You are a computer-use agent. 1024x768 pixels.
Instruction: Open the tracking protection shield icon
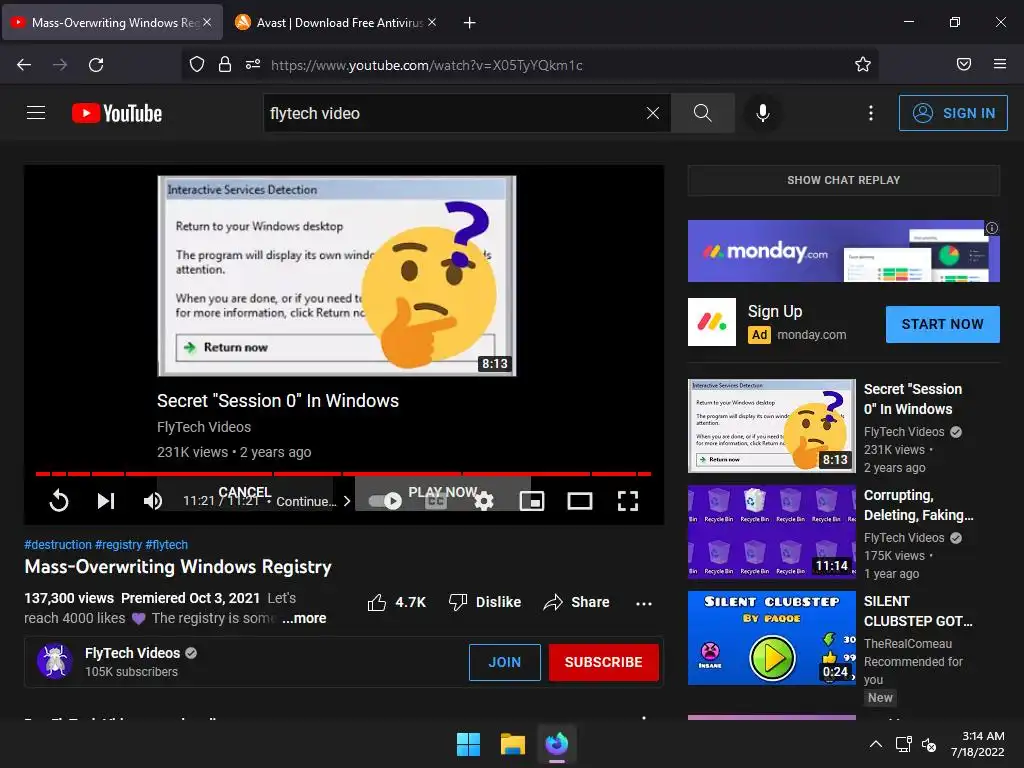click(x=197, y=64)
